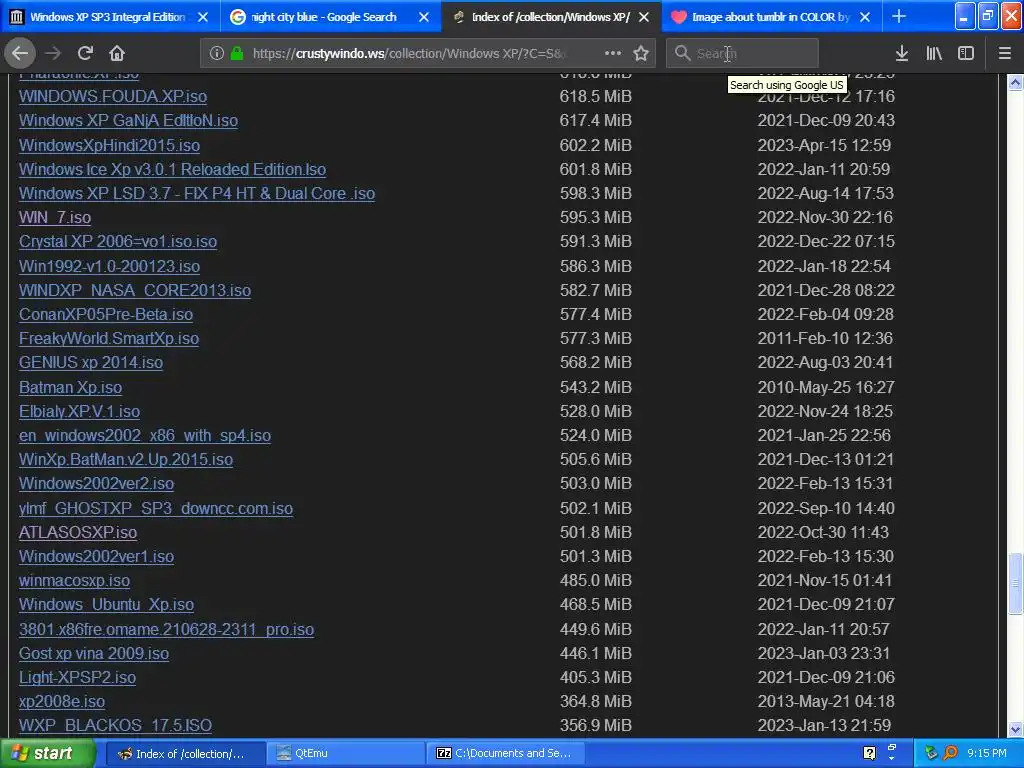Open the Firefox hamburger menu
This screenshot has width=1024, height=768.
1004,54
